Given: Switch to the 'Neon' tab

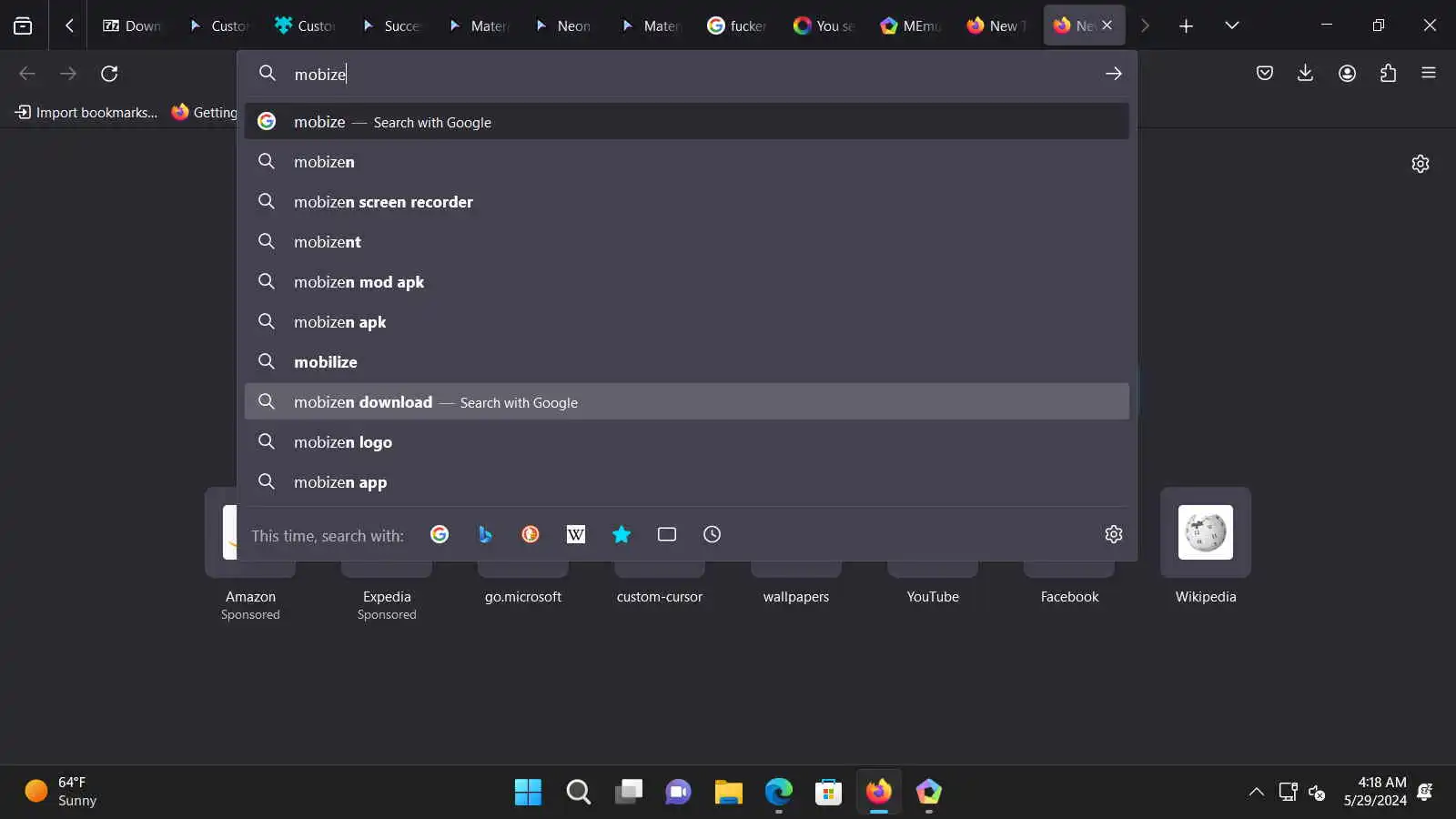Looking at the screenshot, I should click(x=565, y=25).
